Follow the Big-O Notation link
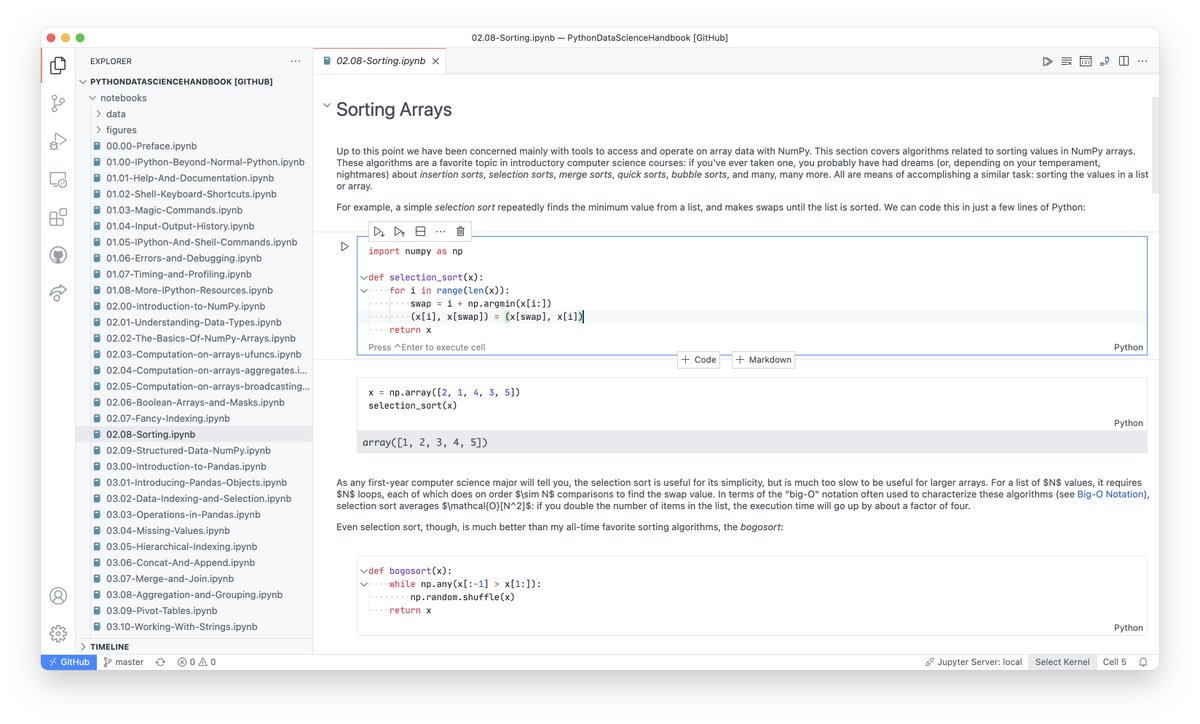The image size is (1200, 724). tap(1110, 494)
